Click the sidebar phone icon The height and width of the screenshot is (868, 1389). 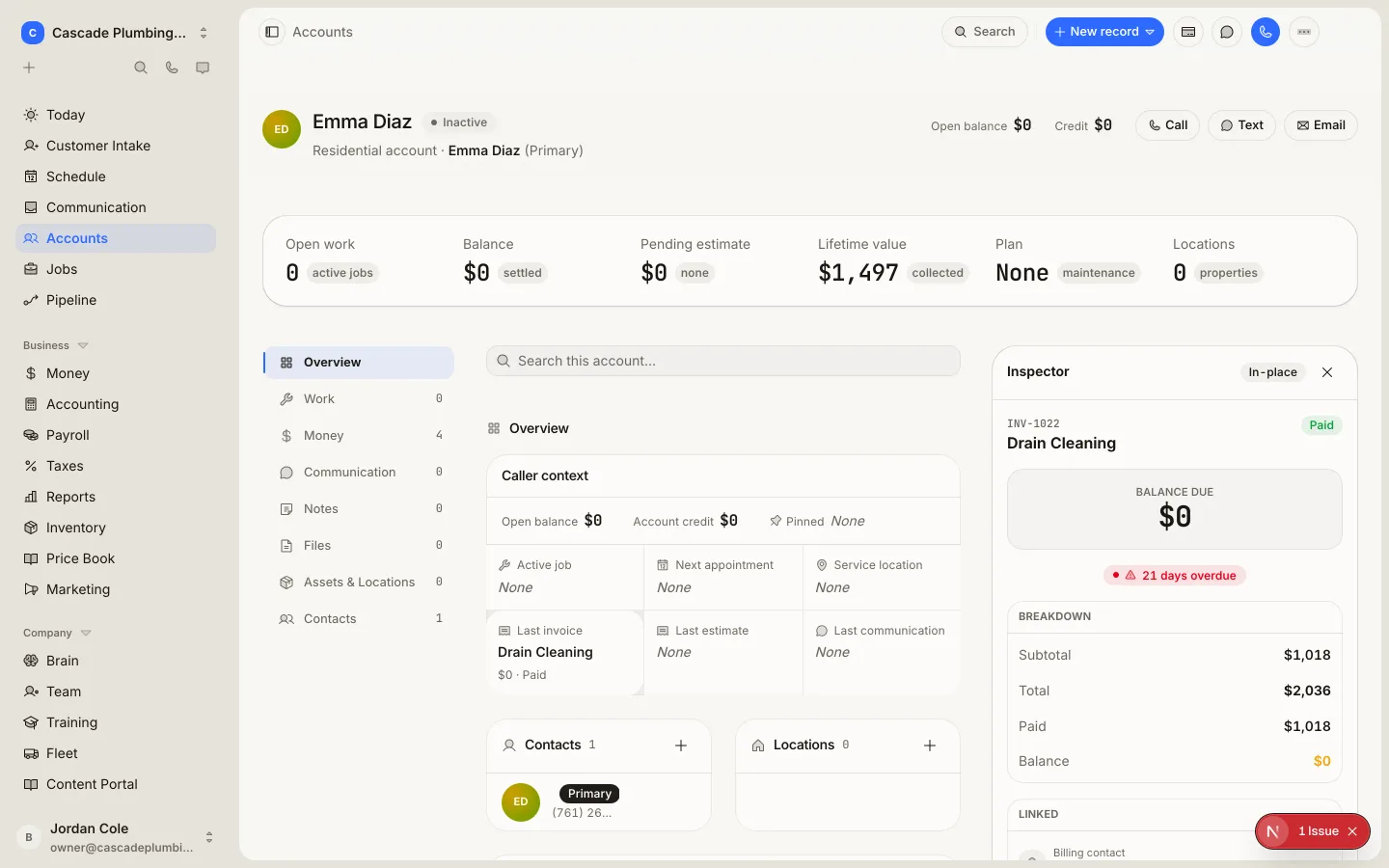click(172, 68)
